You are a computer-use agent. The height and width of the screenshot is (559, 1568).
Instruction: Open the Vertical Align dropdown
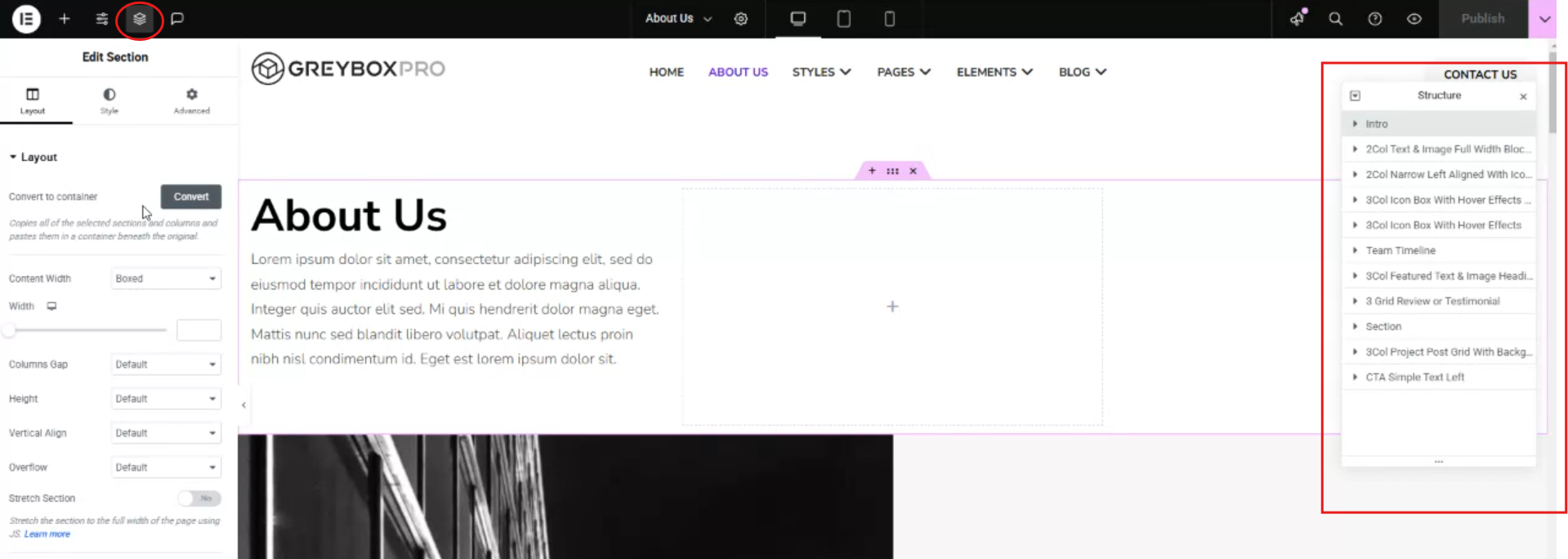coord(166,433)
